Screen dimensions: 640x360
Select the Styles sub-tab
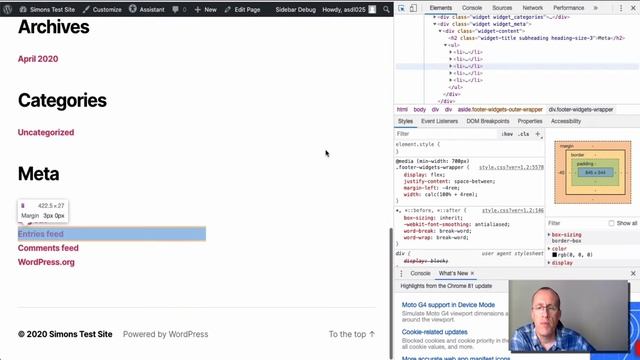(x=405, y=121)
